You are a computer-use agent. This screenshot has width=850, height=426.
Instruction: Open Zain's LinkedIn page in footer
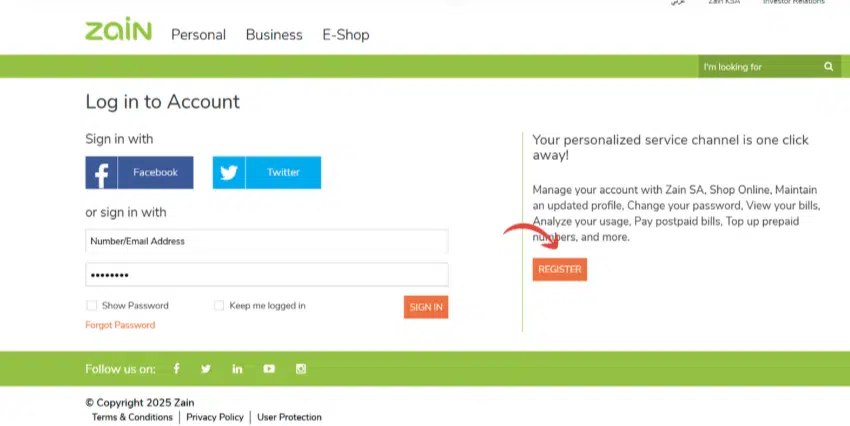pyautogui.click(x=237, y=369)
